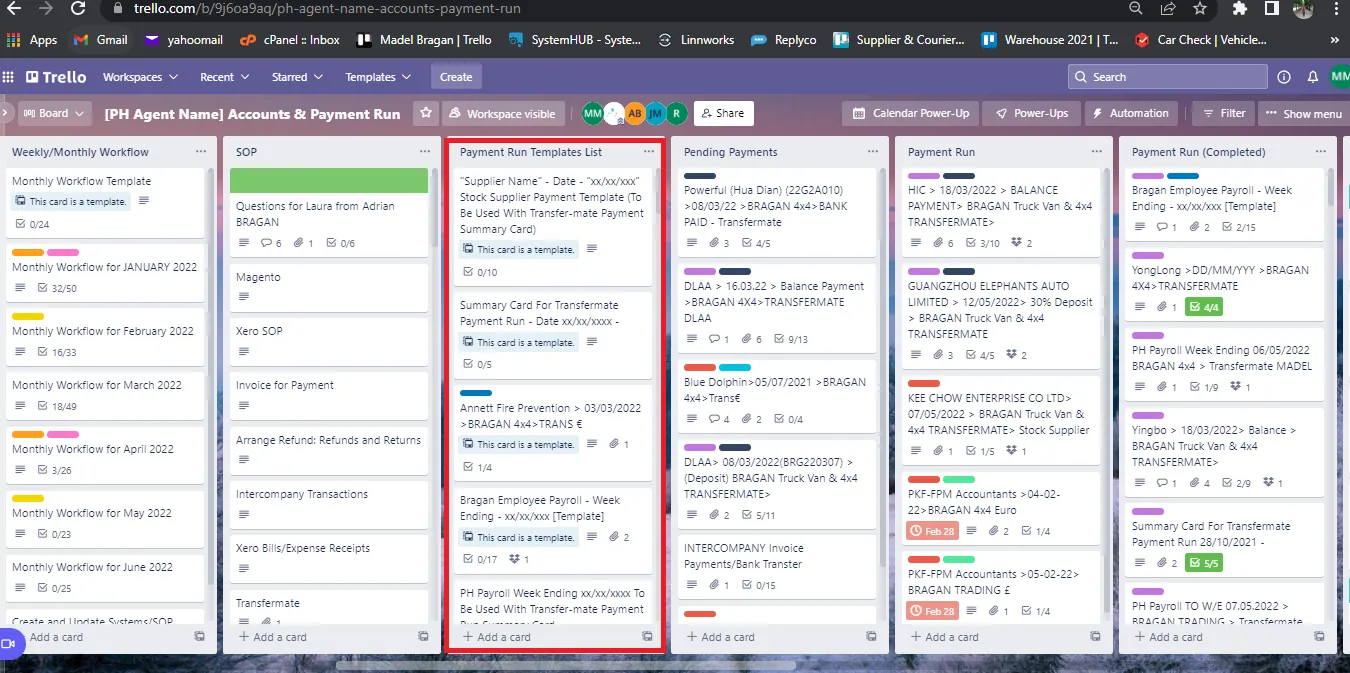Open the Starred dropdown
This screenshot has width=1350, height=673.
(296, 77)
